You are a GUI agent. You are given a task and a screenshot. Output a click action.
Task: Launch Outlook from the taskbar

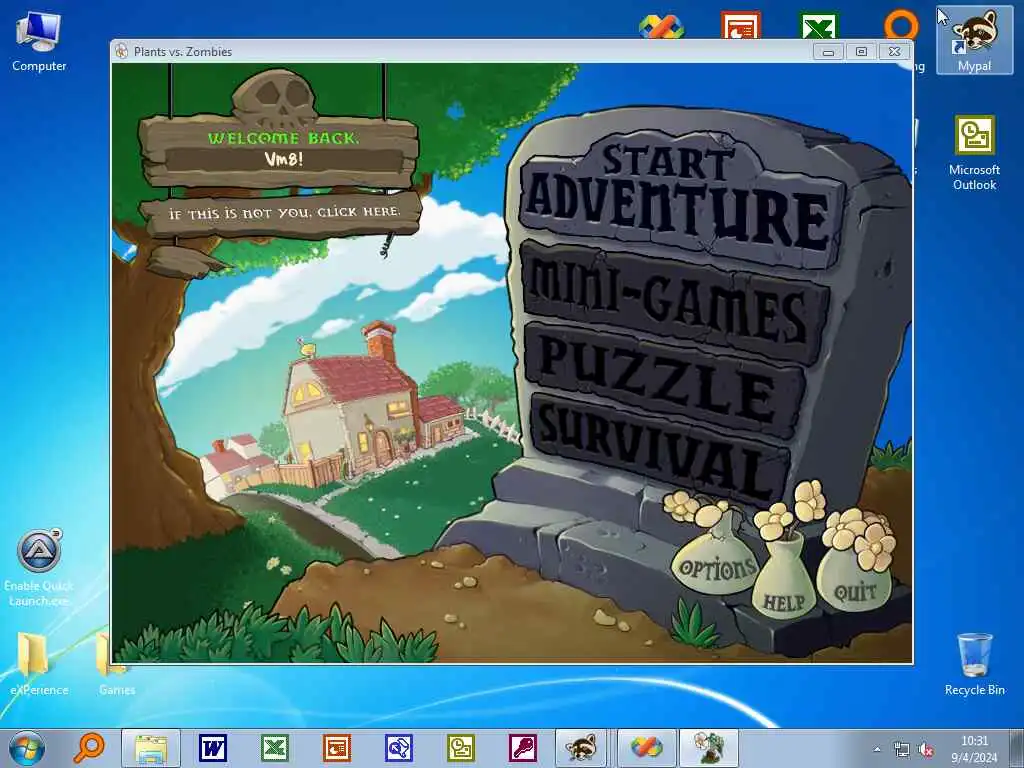(x=460, y=748)
